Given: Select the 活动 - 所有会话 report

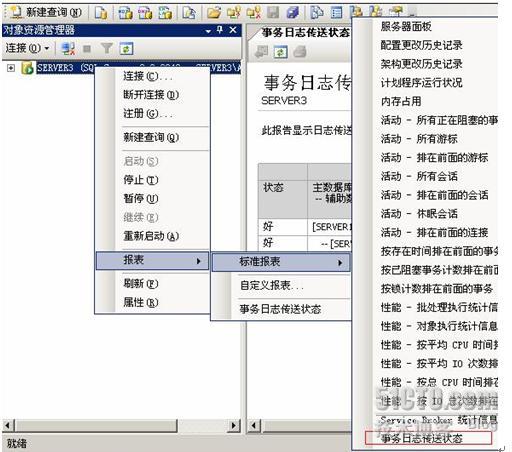Looking at the screenshot, I should [x=419, y=176].
